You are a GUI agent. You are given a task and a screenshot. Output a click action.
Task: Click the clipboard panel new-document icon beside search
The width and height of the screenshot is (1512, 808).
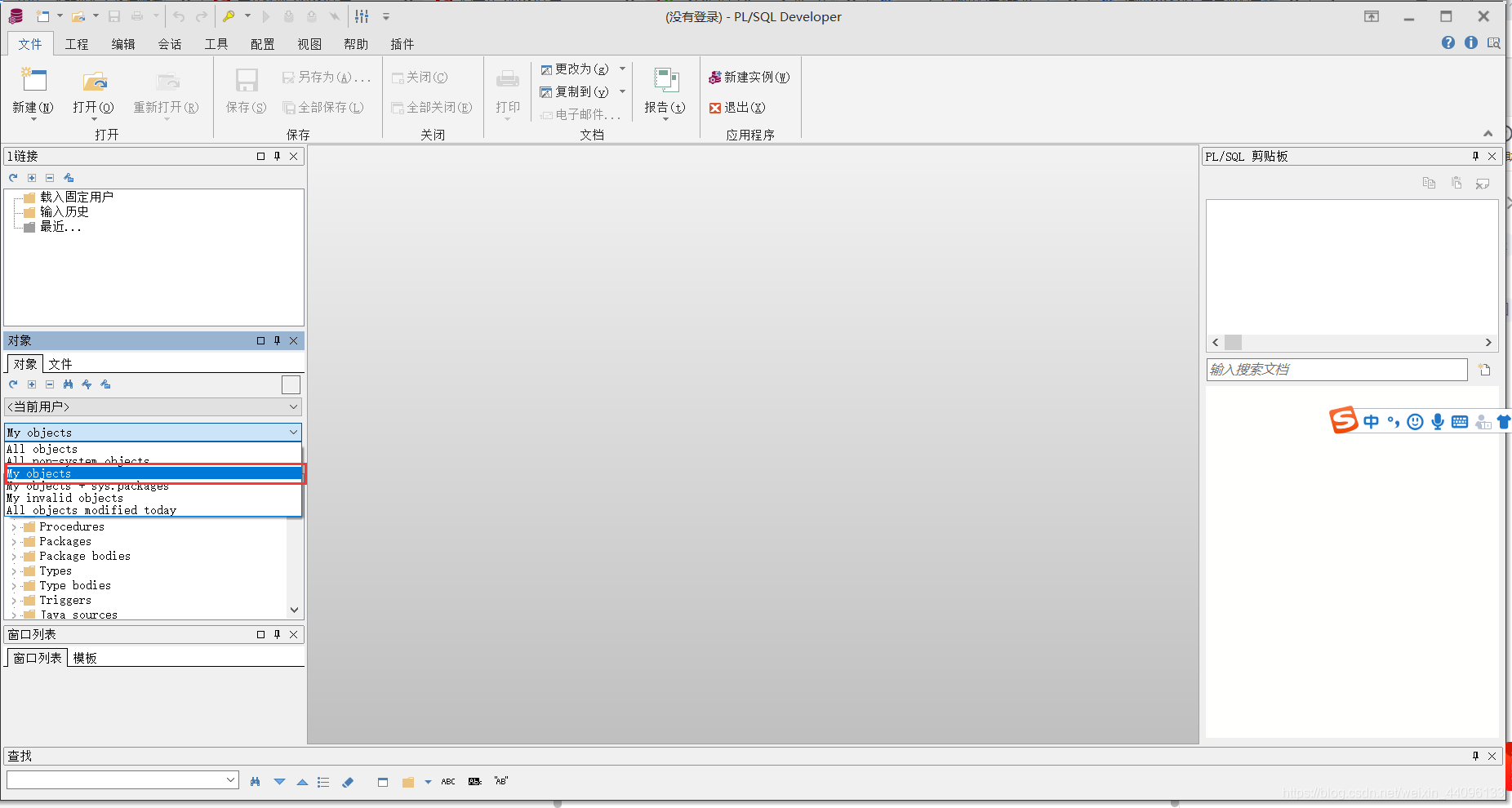point(1484,370)
